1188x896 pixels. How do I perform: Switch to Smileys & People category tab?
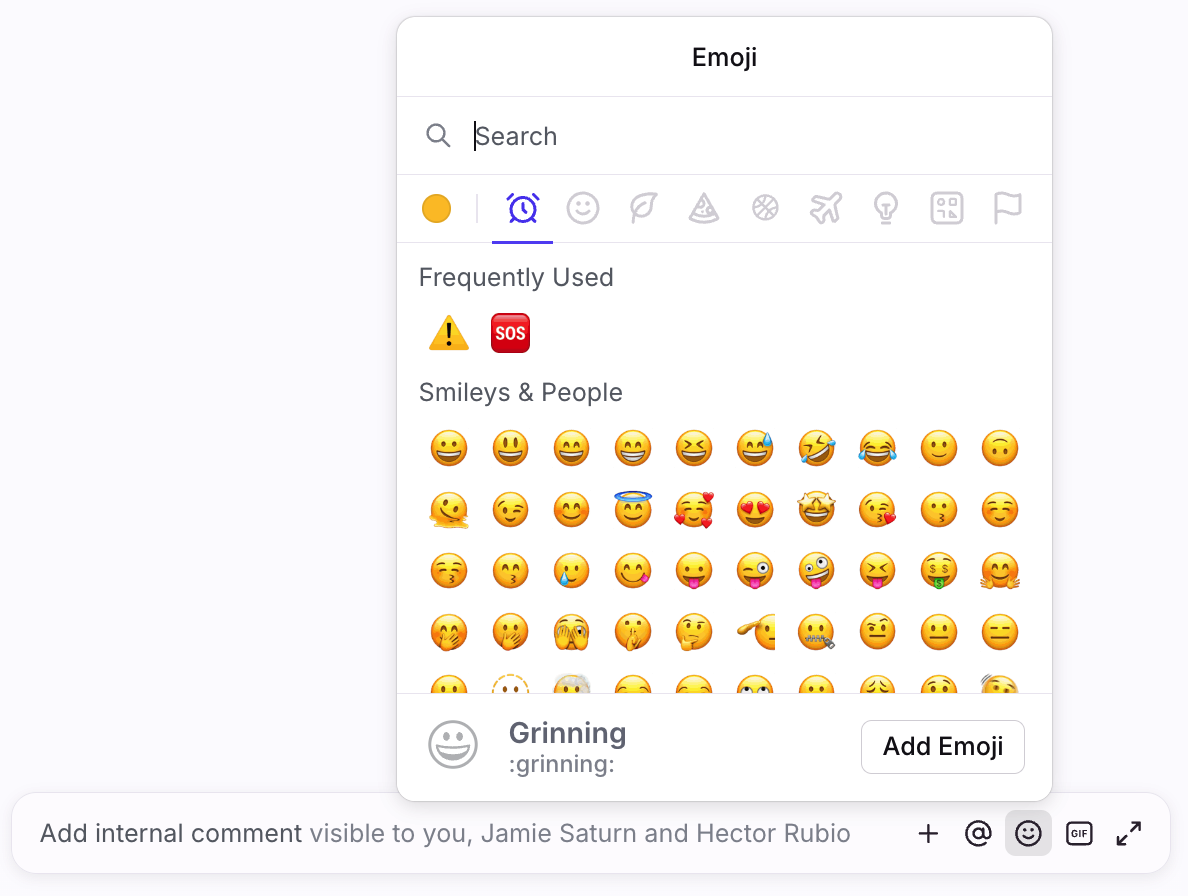(x=583, y=209)
